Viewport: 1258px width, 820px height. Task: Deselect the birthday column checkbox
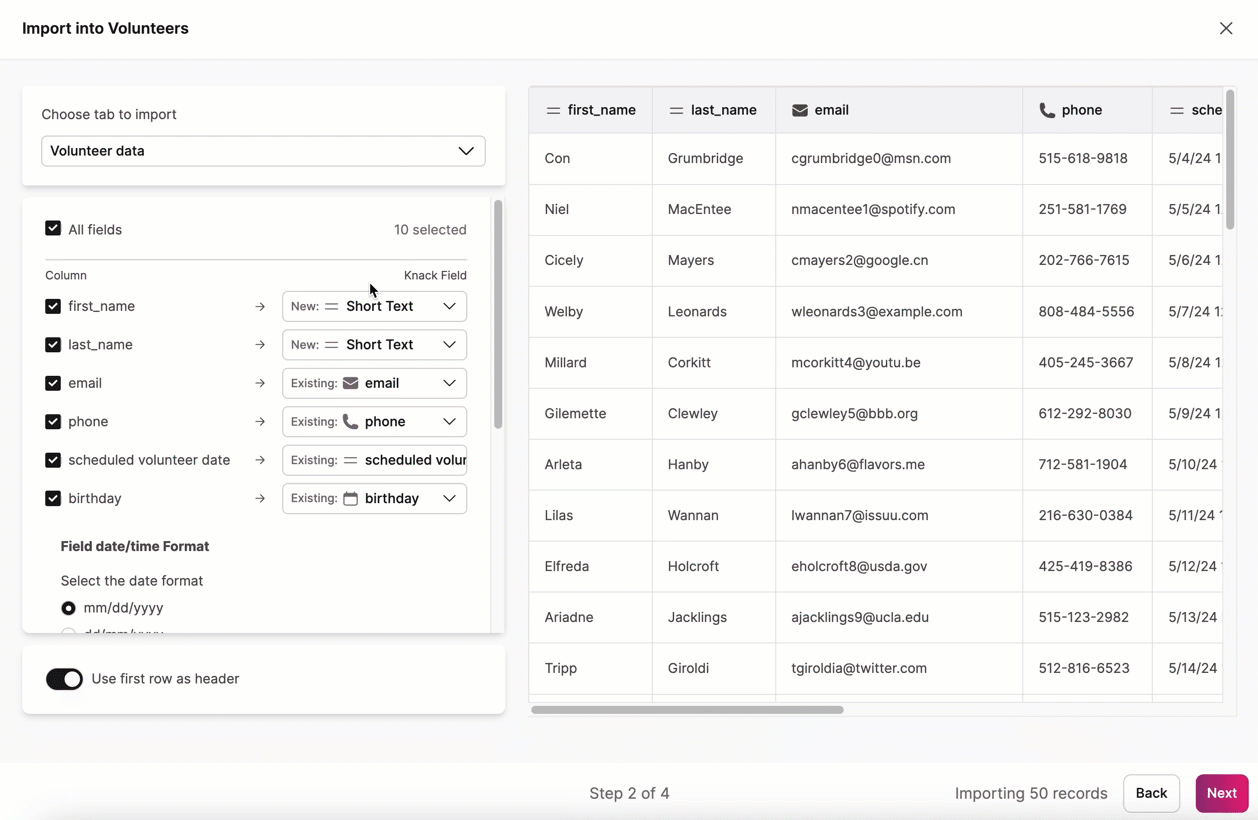53,498
